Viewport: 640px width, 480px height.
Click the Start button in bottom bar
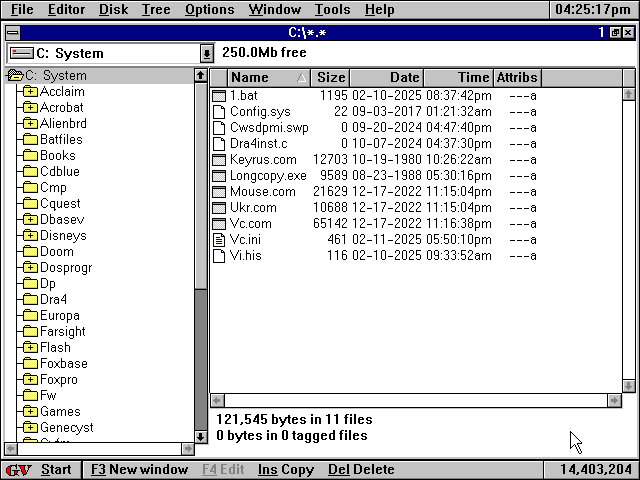click(56, 470)
